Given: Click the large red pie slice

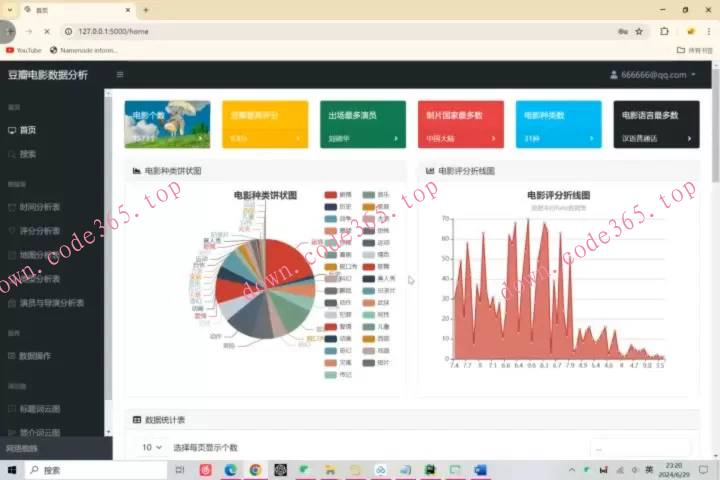Looking at the screenshot, I should [286, 261].
